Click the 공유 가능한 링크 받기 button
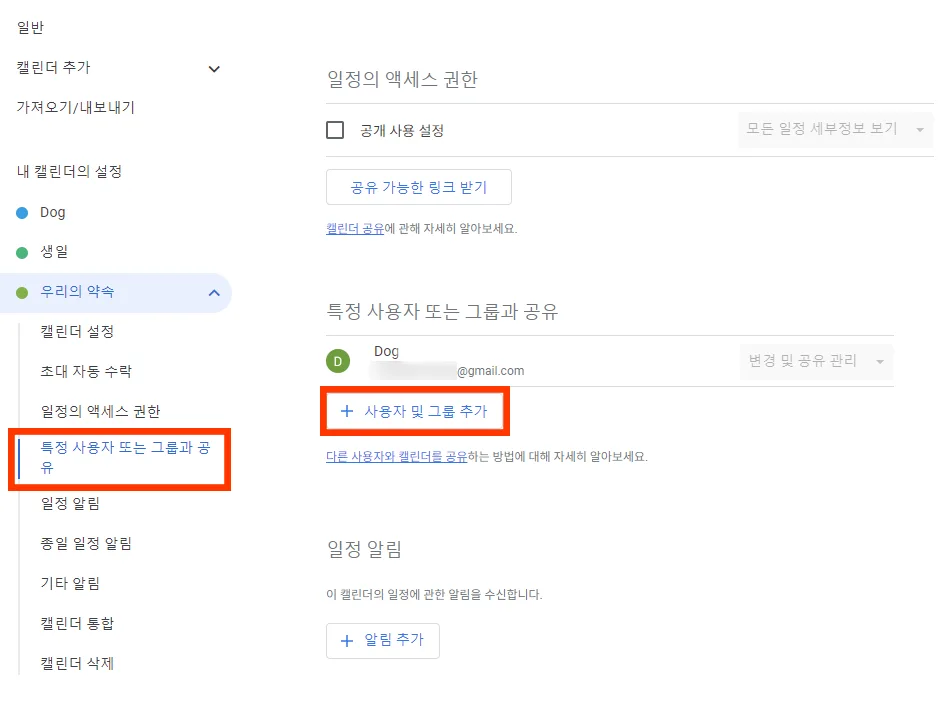This screenshot has width=938, height=707. pyautogui.click(x=419, y=187)
